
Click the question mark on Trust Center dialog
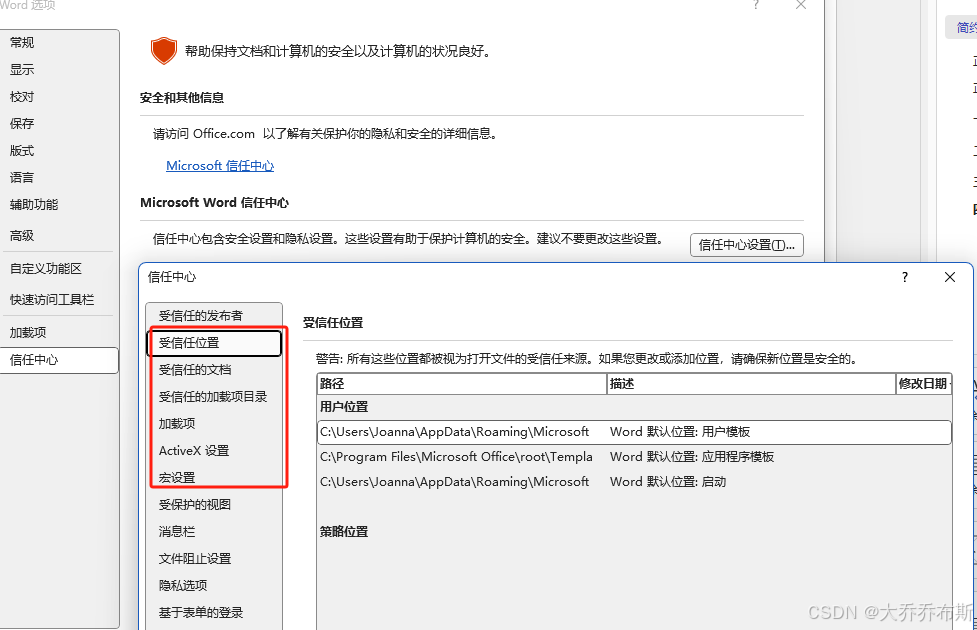[903, 277]
